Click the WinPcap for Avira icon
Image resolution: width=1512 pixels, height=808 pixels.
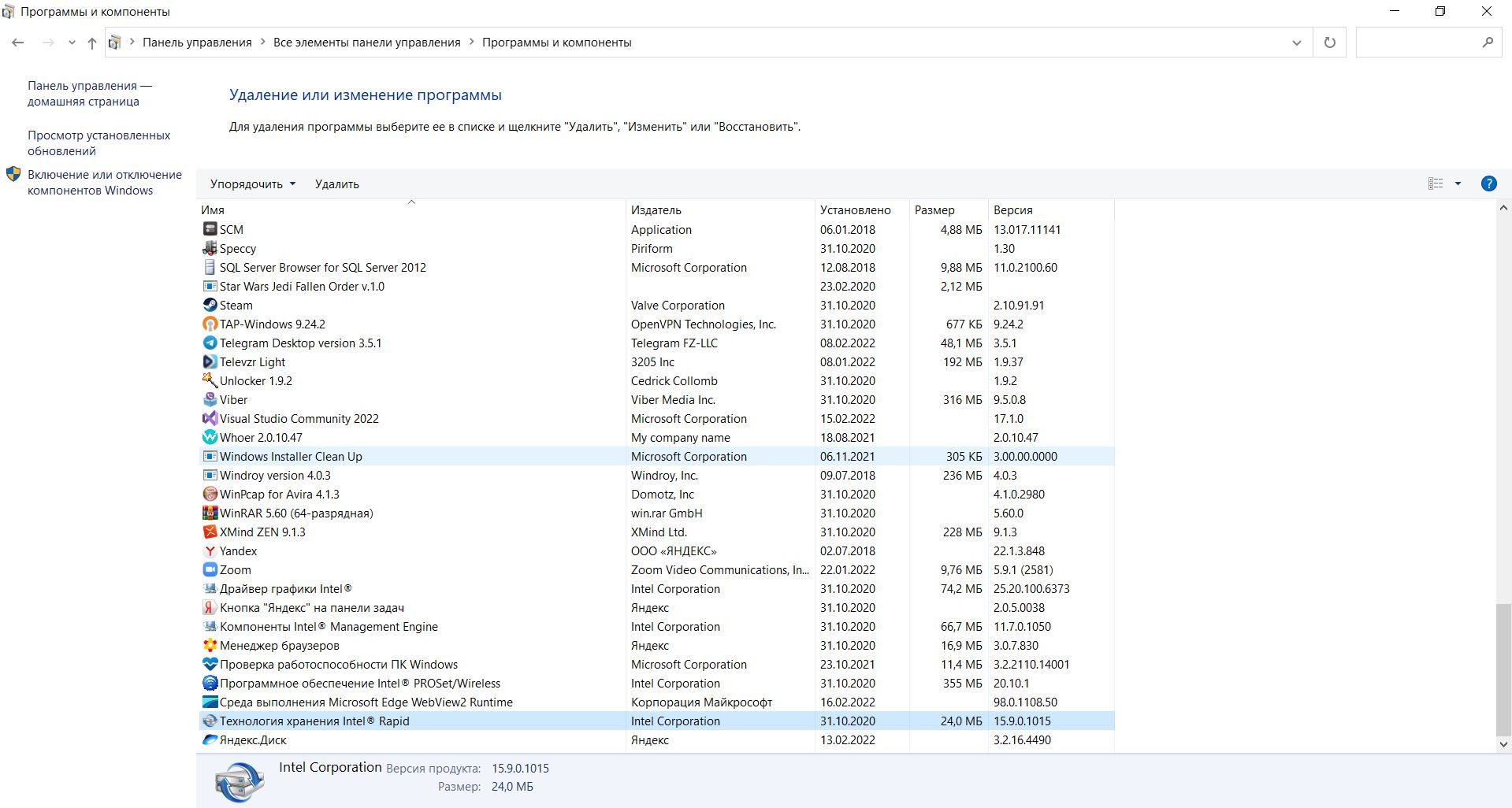pyautogui.click(x=210, y=494)
